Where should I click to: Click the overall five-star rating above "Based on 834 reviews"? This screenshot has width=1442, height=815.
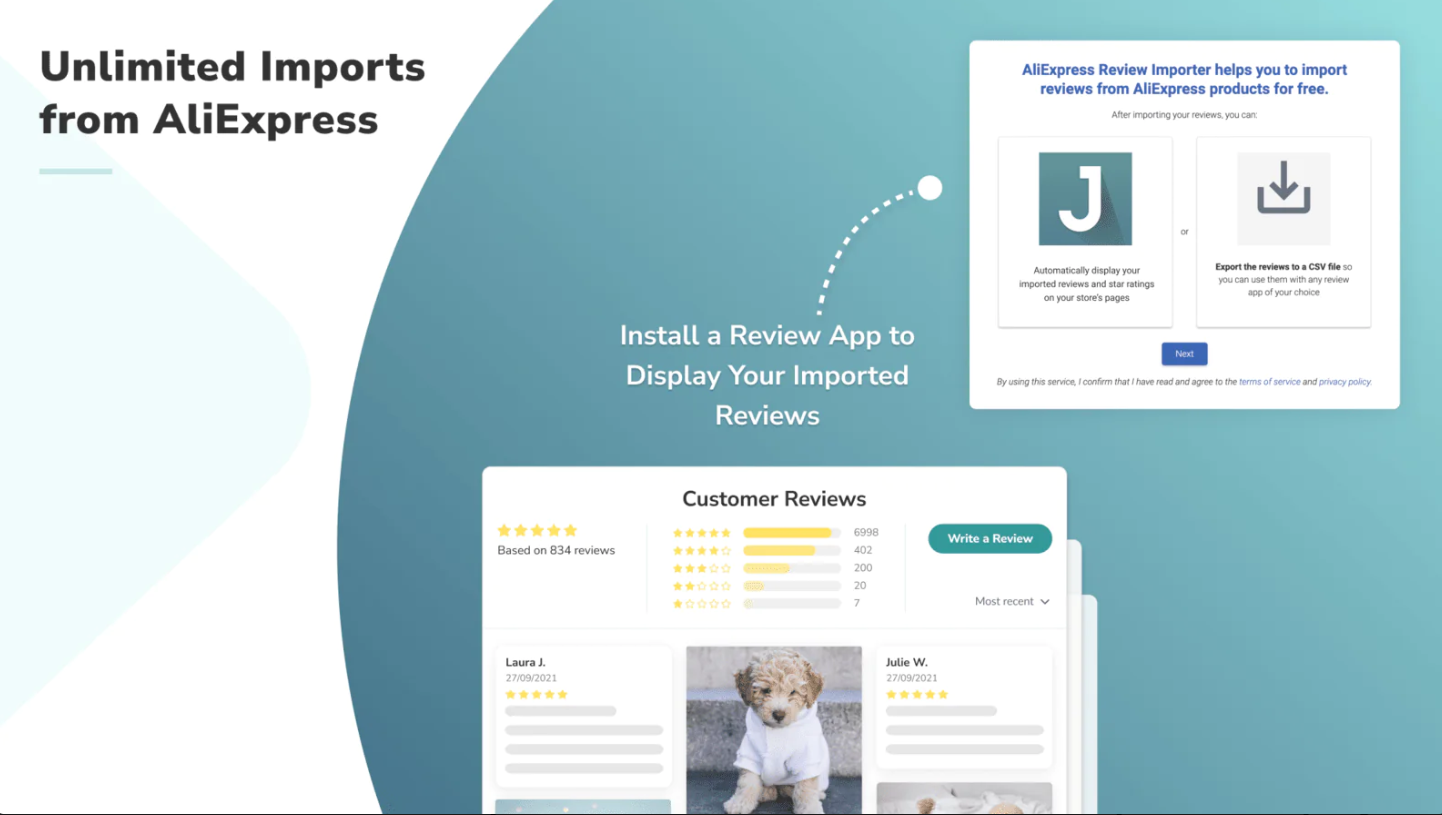point(537,530)
